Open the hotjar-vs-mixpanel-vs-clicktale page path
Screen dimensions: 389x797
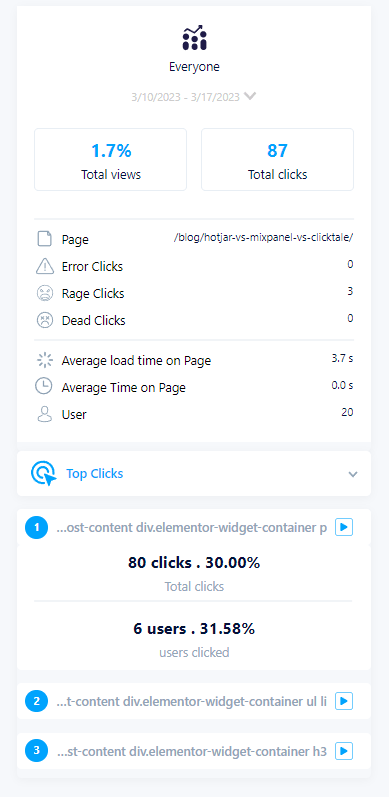tap(263, 238)
